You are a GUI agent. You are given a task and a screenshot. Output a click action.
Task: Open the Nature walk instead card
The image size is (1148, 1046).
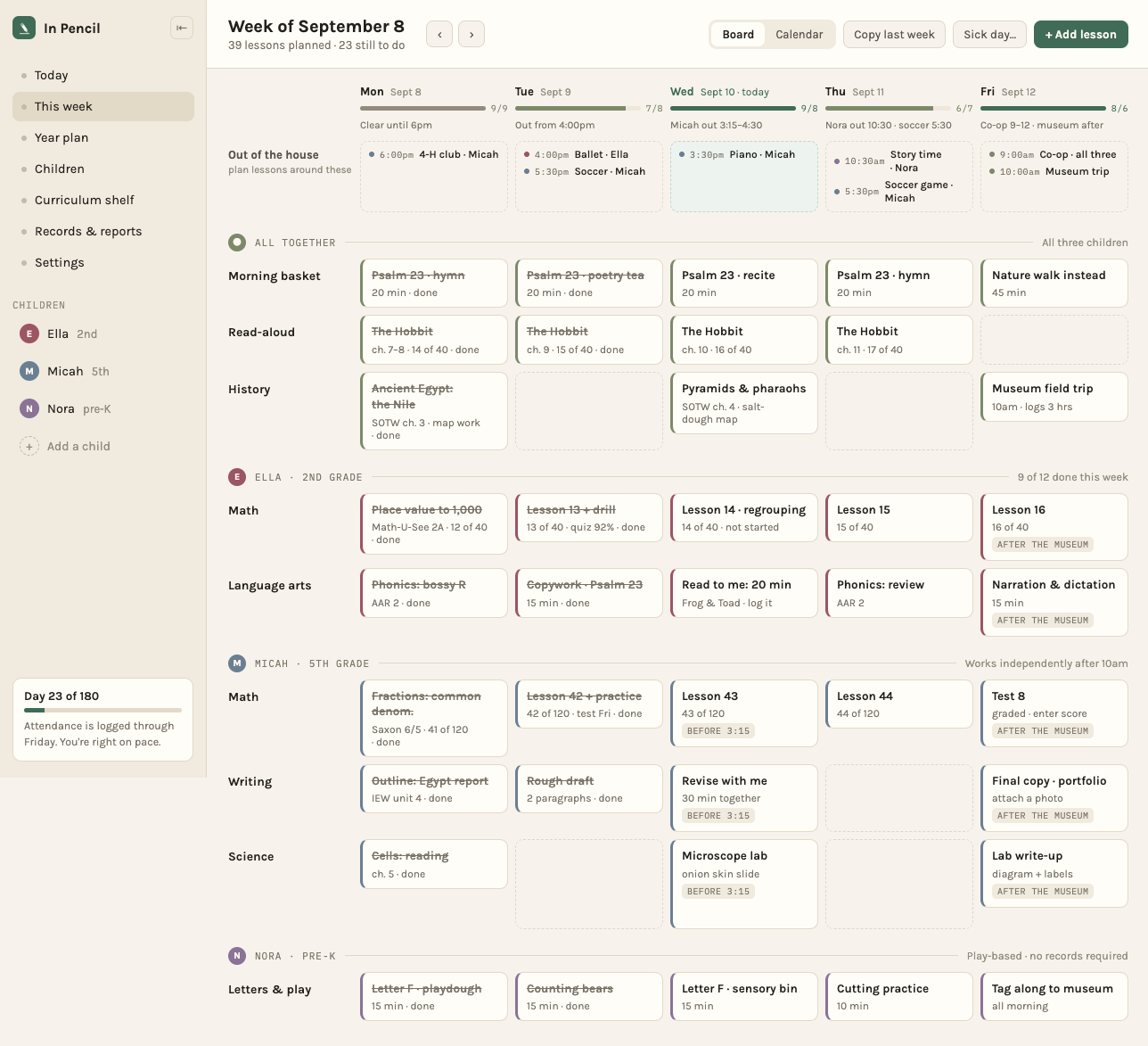coord(1054,284)
